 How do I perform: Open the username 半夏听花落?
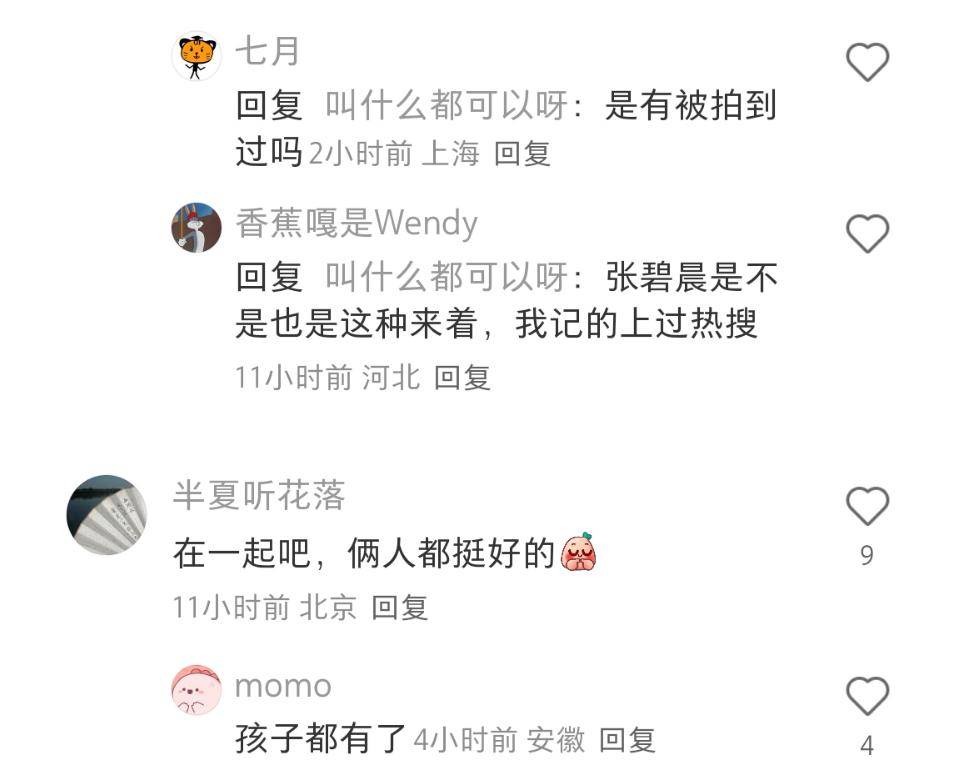(259, 495)
